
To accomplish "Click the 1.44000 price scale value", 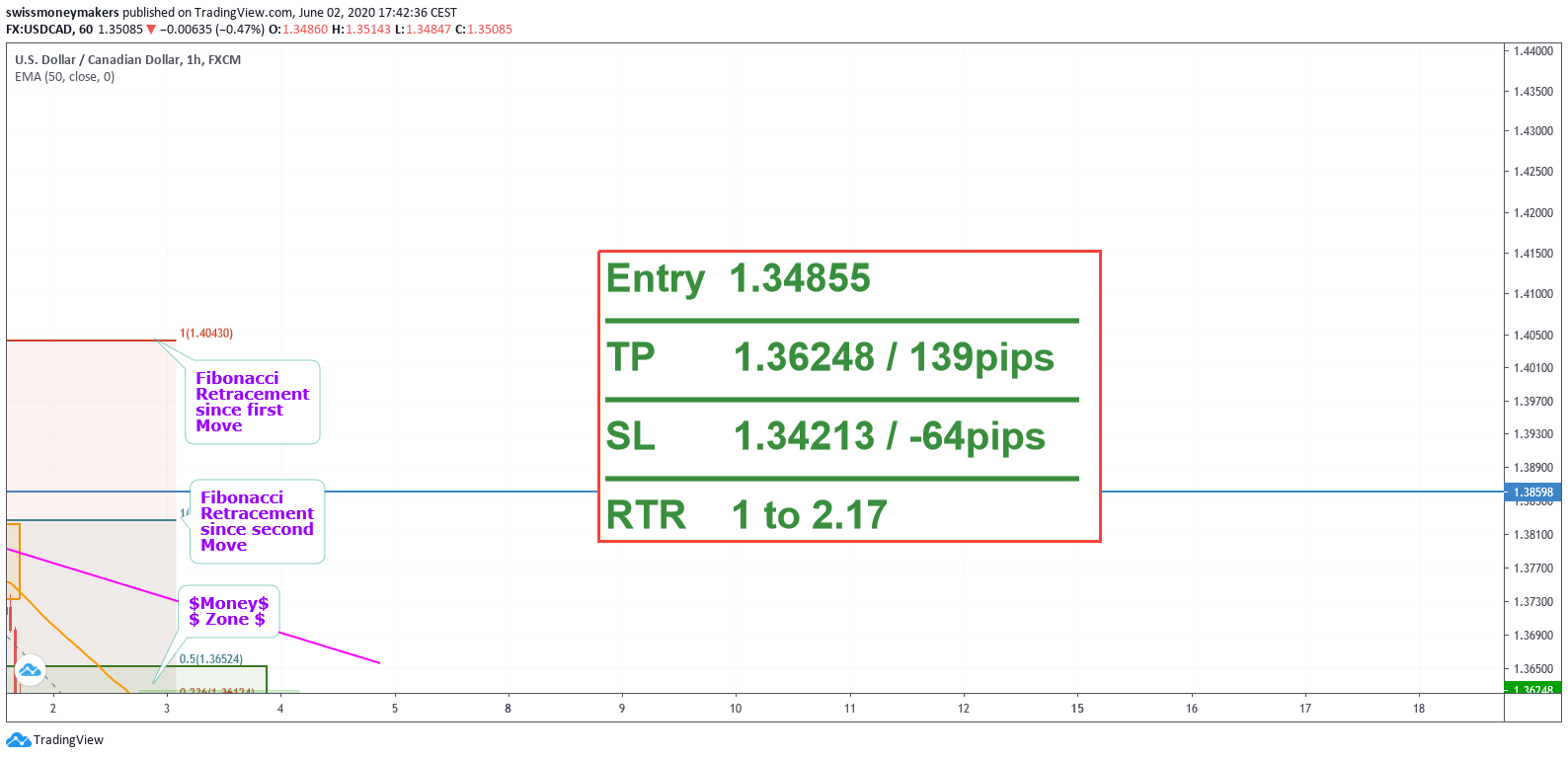I will click(x=1533, y=50).
